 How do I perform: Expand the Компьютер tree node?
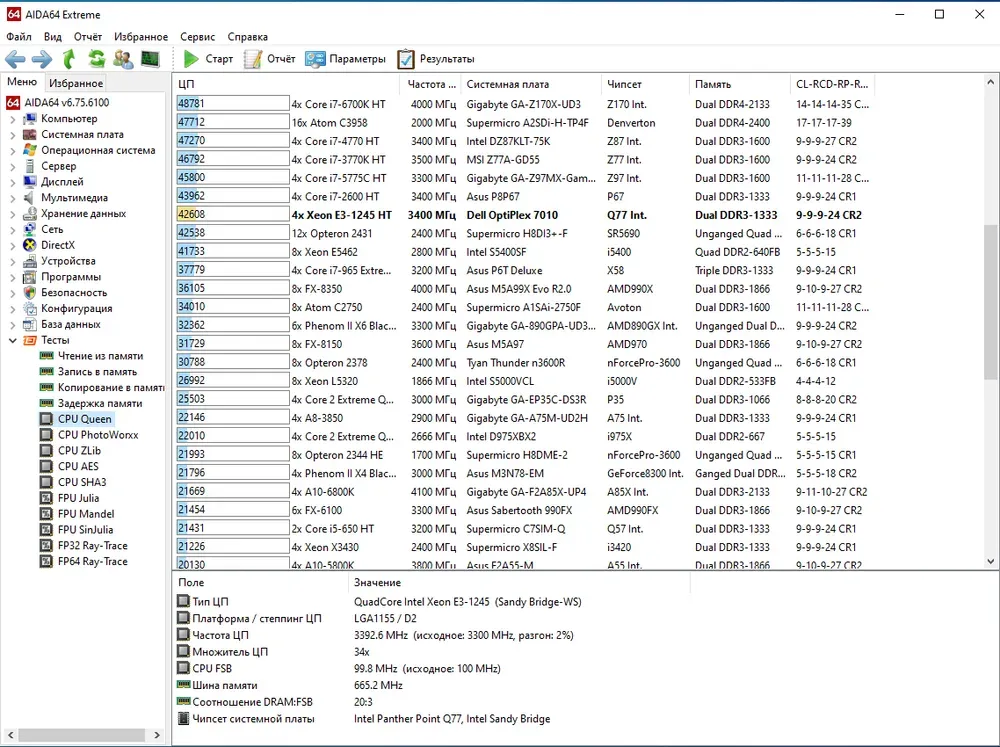click(13, 119)
